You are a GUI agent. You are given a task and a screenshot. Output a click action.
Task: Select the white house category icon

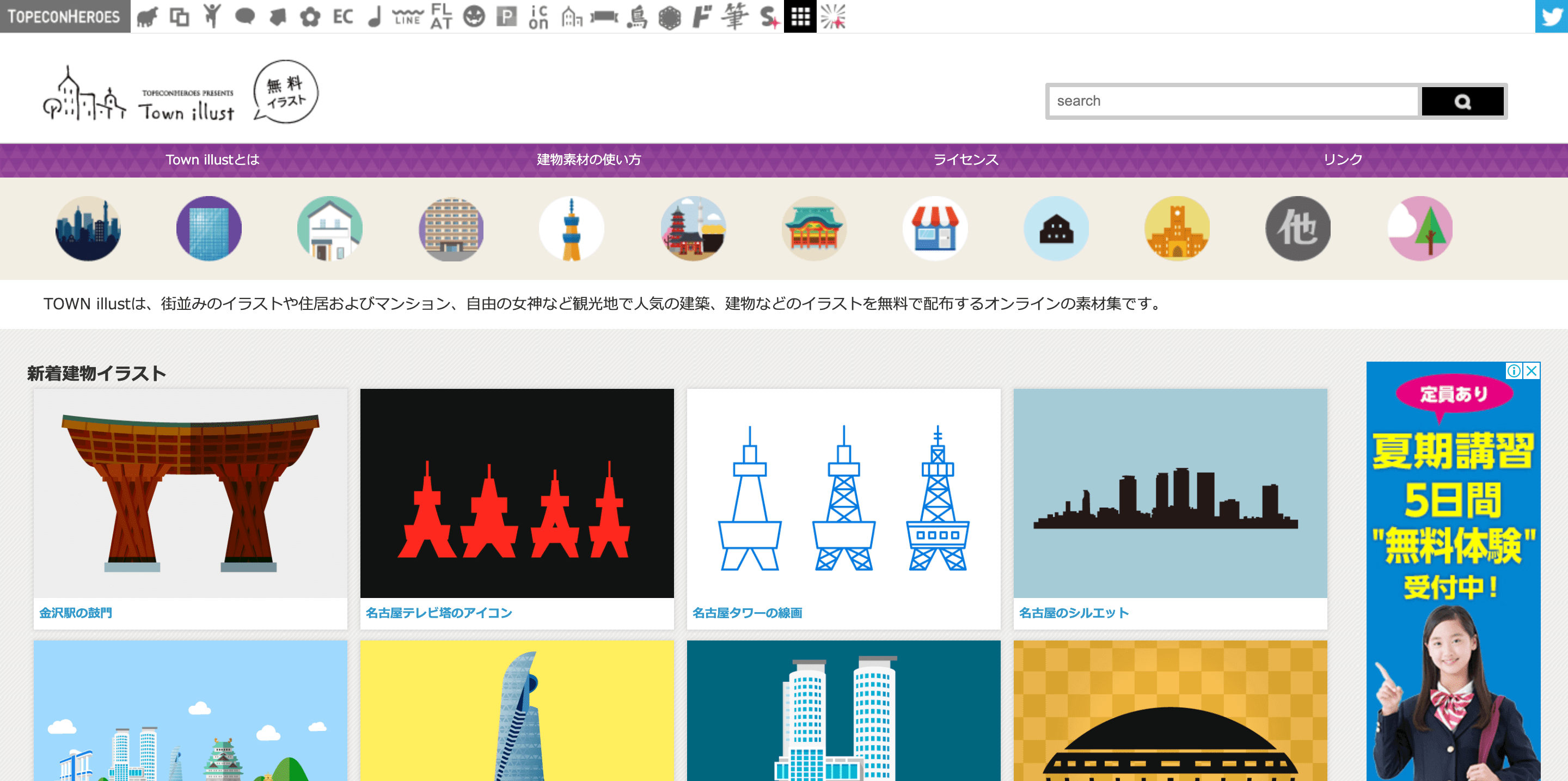[x=330, y=229]
